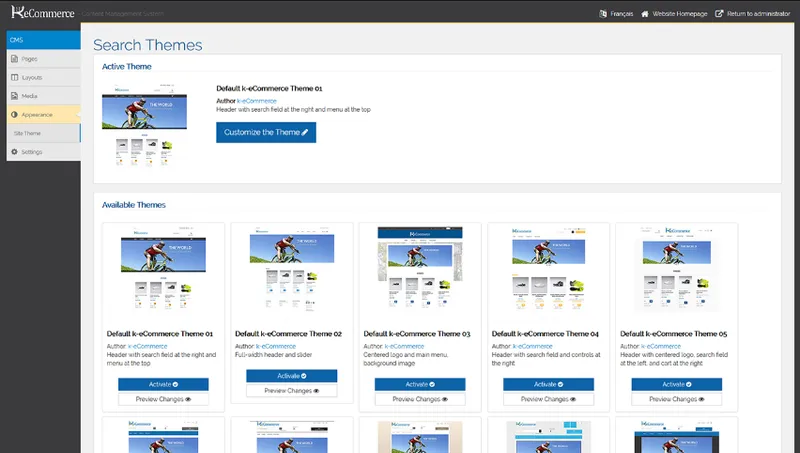
Task: Click the Appearance half-circle icon
Action: click(x=14, y=115)
